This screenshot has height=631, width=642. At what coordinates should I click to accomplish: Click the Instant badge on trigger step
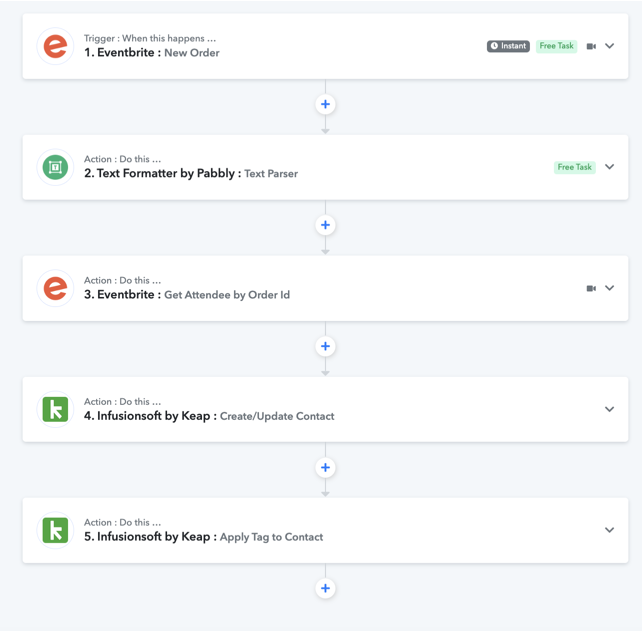pos(508,46)
